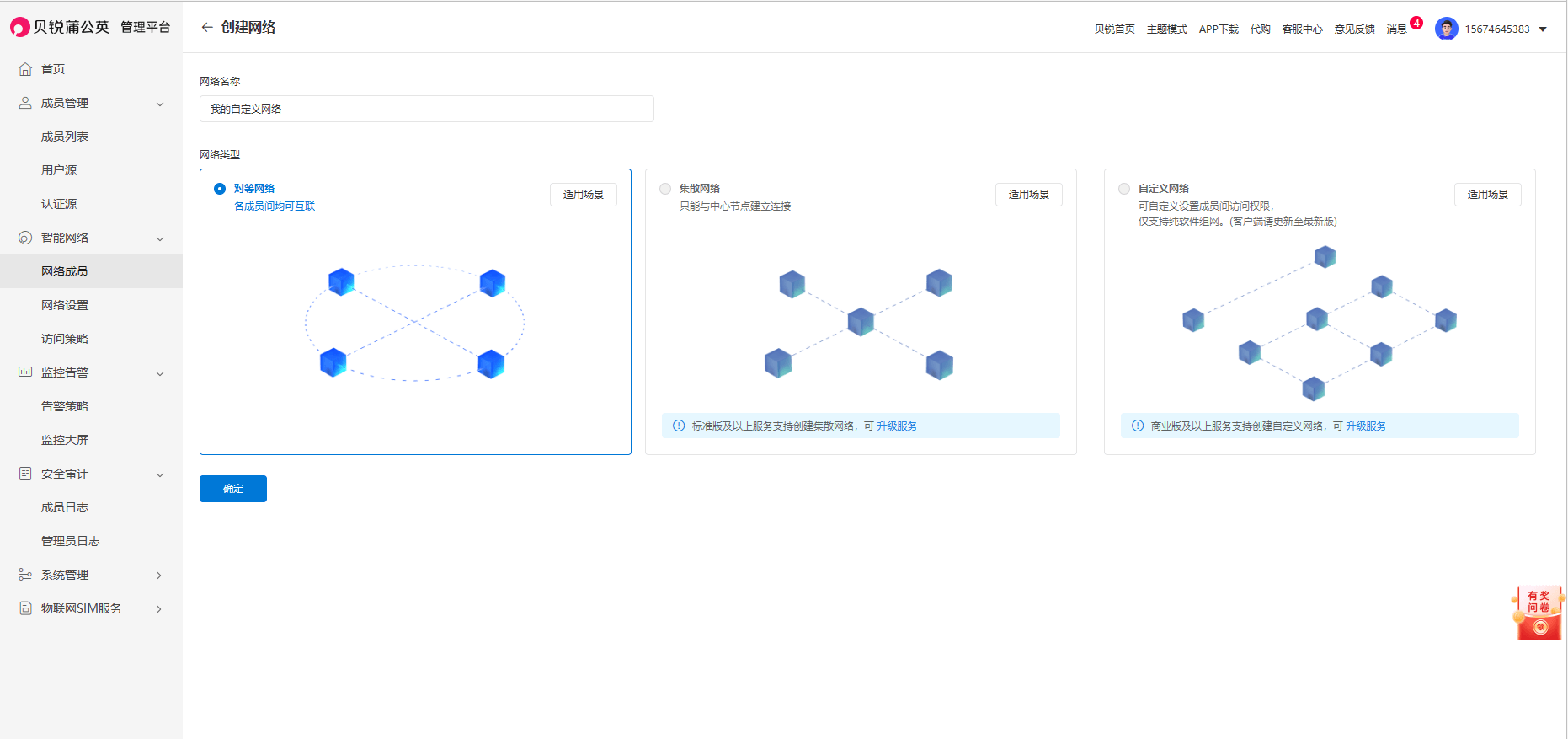The height and width of the screenshot is (739, 1568).
Task: Click the 网络名称 input field
Action: pos(426,109)
